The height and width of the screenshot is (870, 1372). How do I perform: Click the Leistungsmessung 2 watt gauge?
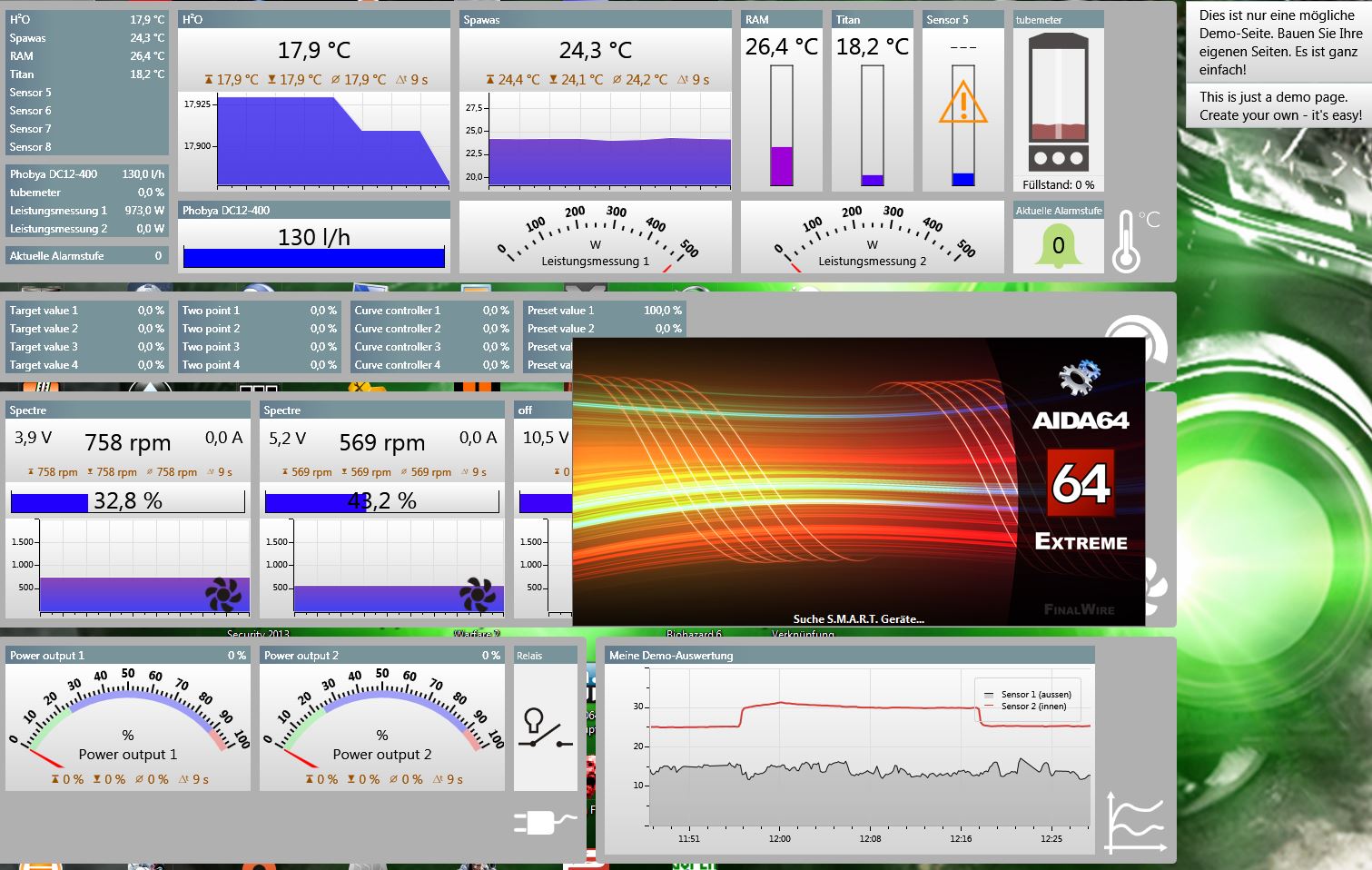click(873, 237)
